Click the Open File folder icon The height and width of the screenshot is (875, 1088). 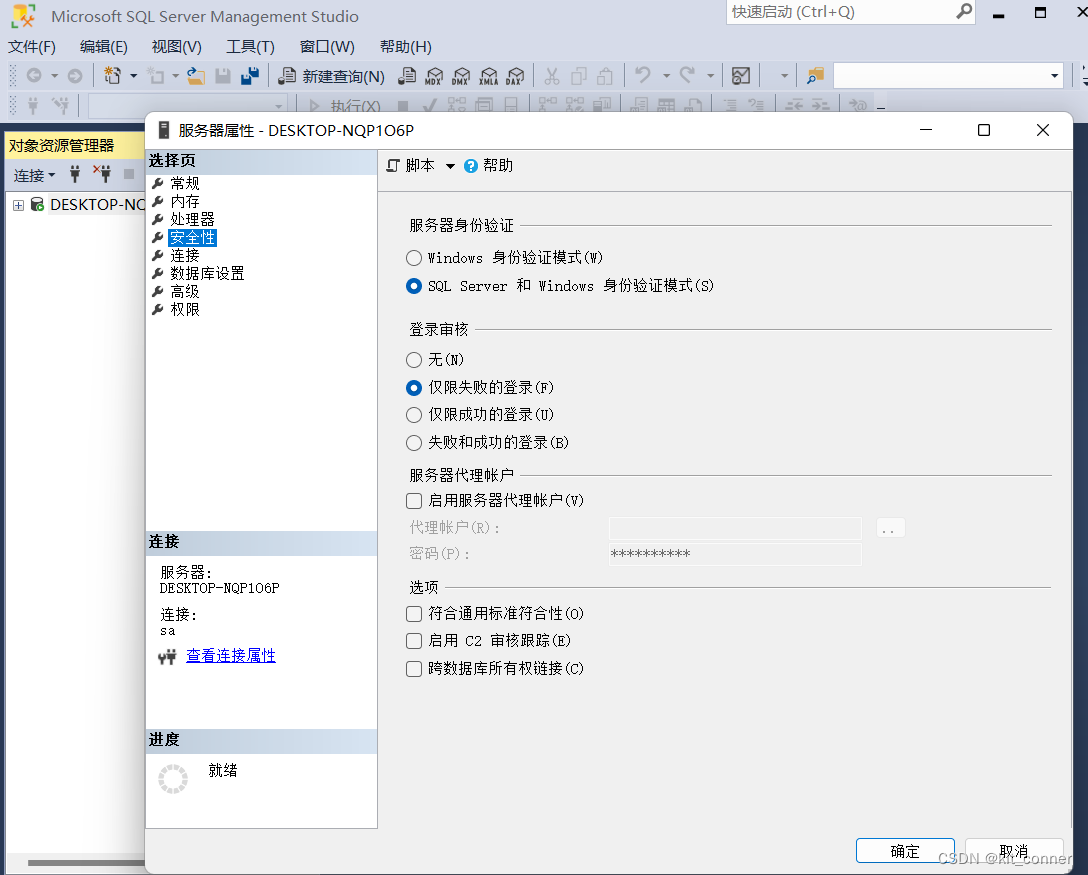click(196, 76)
